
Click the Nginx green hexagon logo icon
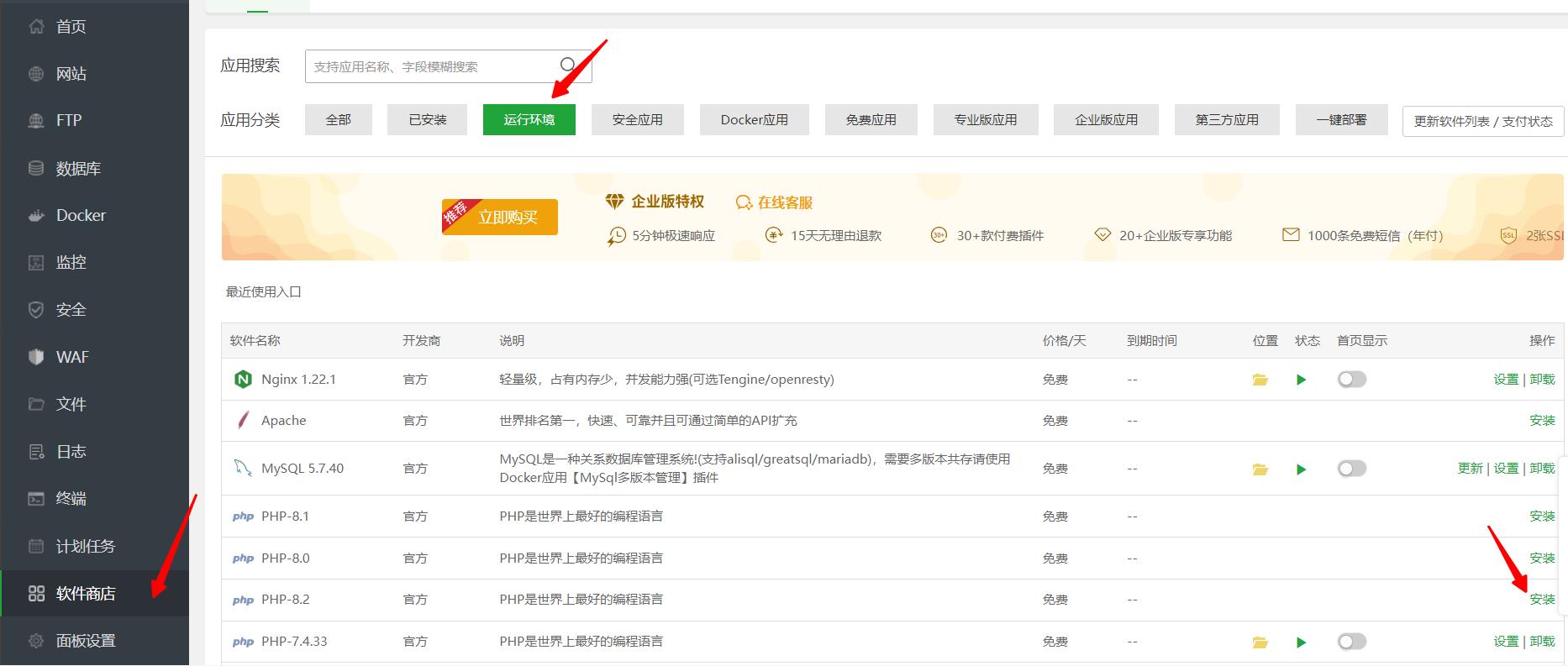pyautogui.click(x=243, y=380)
